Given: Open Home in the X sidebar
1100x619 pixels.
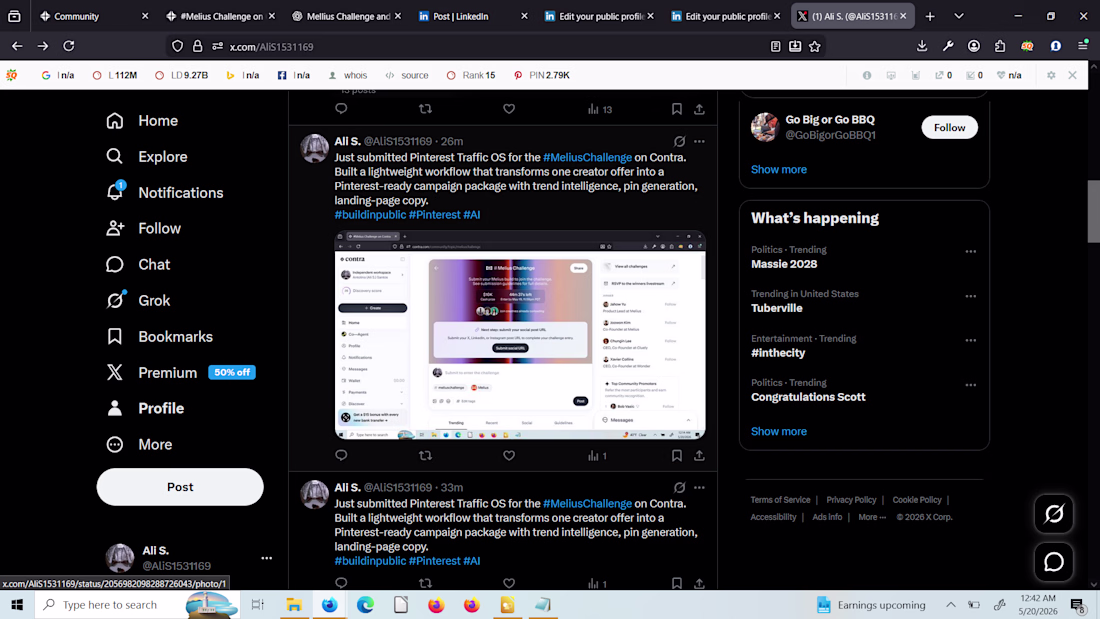Looking at the screenshot, I should (142, 121).
